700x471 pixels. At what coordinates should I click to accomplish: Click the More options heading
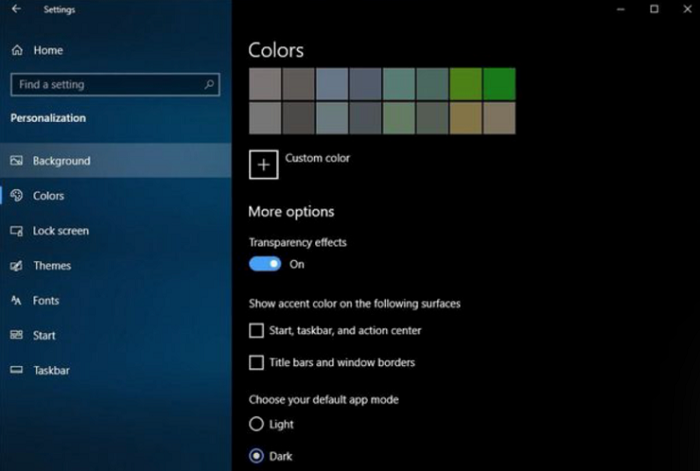[x=291, y=212]
